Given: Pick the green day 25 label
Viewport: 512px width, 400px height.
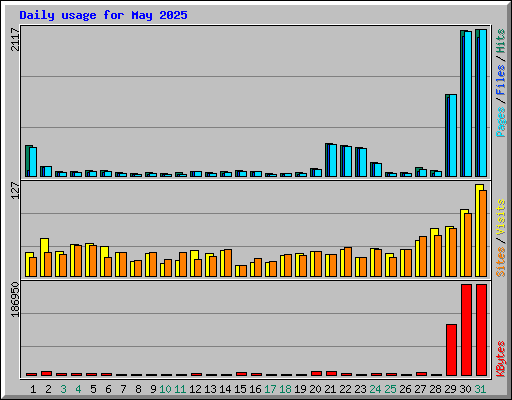Looking at the screenshot, I should (390, 389).
